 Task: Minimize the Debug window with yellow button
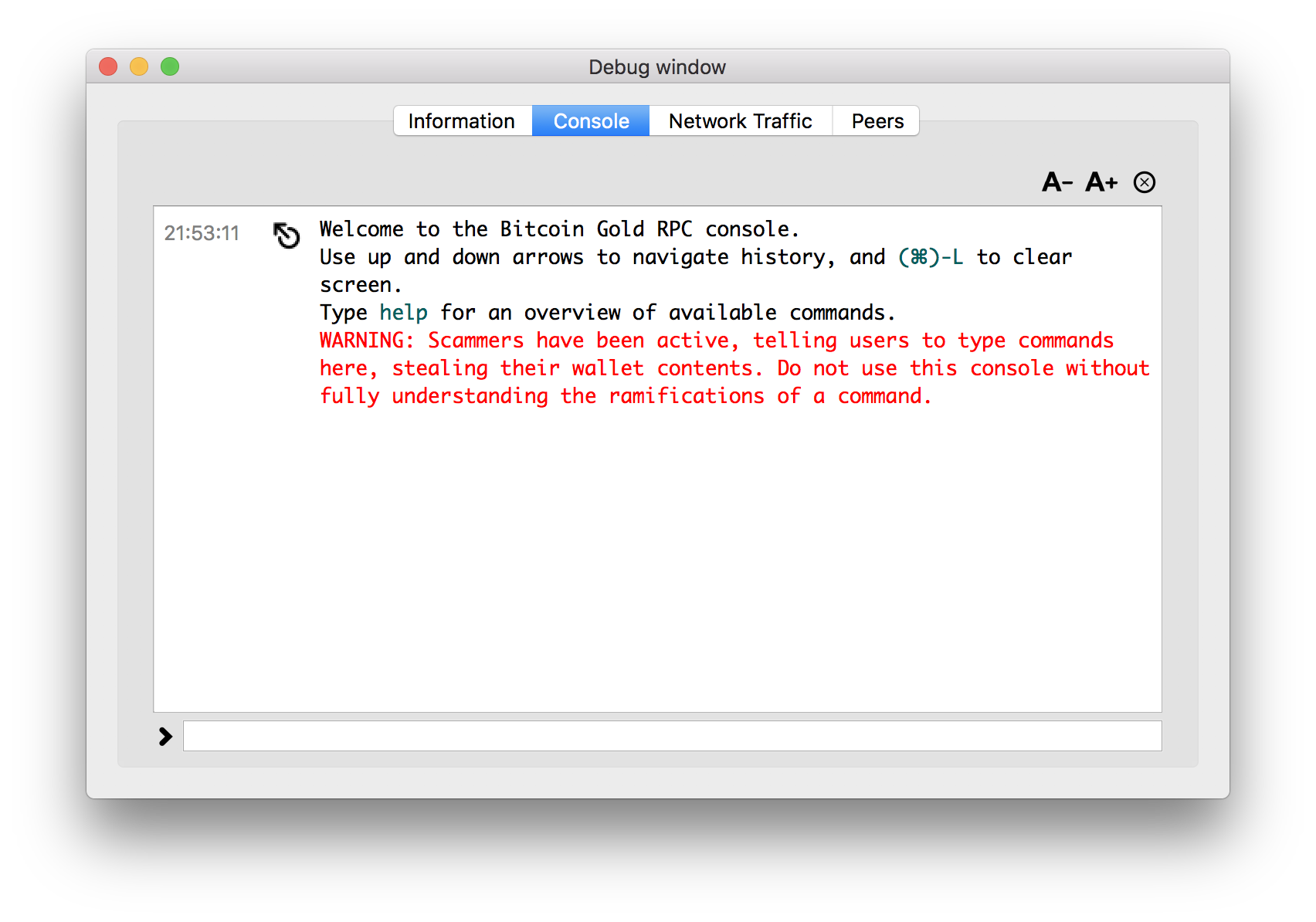coord(139,66)
